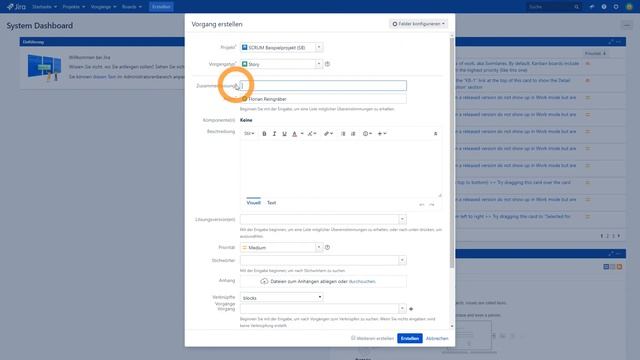The height and width of the screenshot is (360, 640).
Task: Open the Verknüpfte Vorgänge blocks dropdown
Action: 282,298
